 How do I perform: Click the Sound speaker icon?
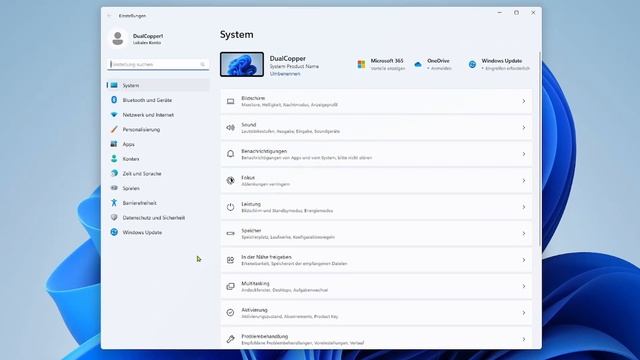coord(231,128)
